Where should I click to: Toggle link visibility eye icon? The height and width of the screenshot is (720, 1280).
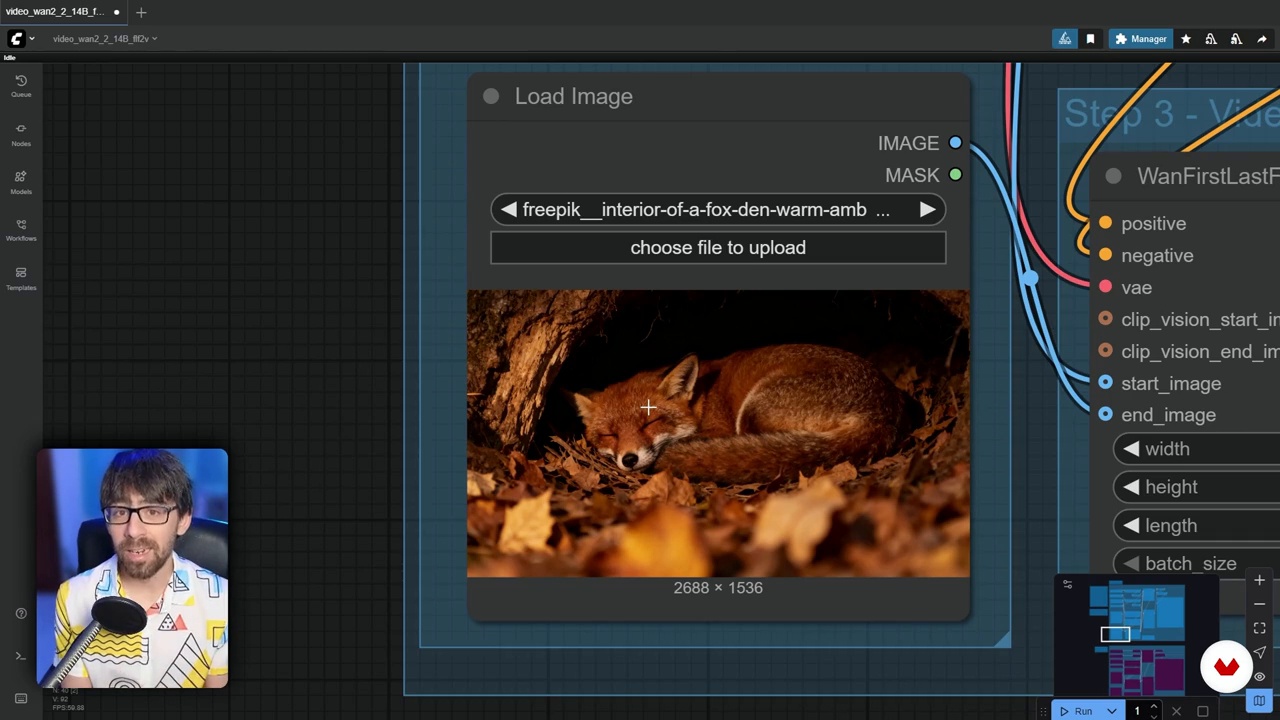point(1259,676)
